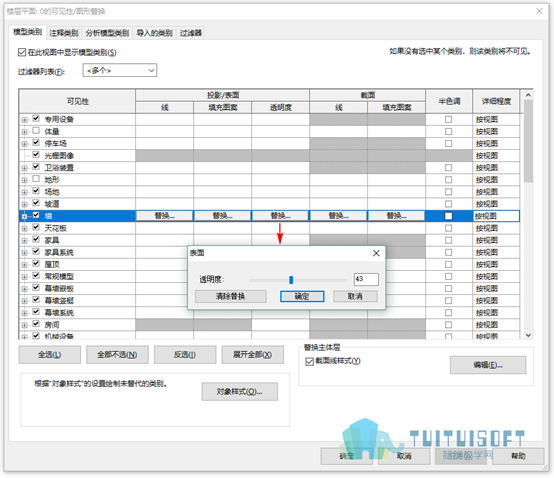The height and width of the screenshot is (478, 554).
Task: Go to the 过滤器 tab
Action: click(190, 33)
